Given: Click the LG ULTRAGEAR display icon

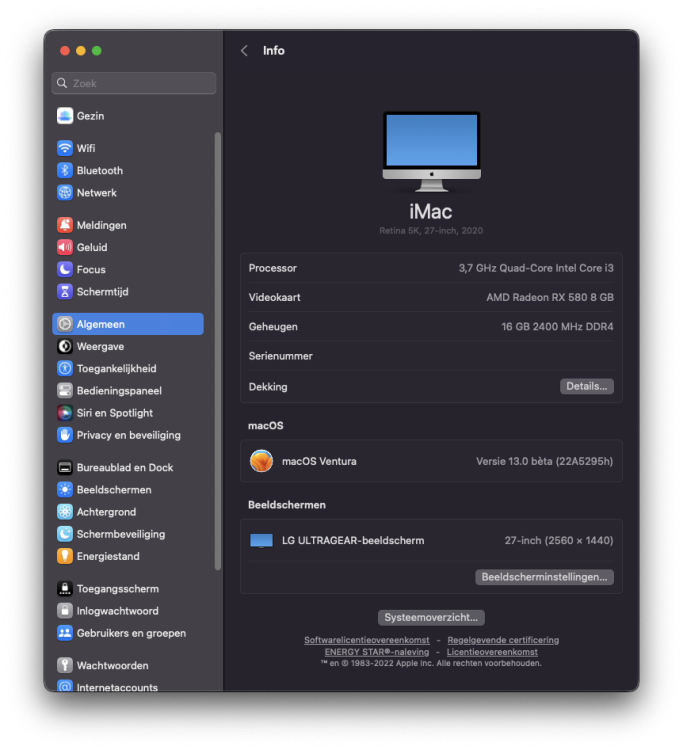Looking at the screenshot, I should point(261,540).
